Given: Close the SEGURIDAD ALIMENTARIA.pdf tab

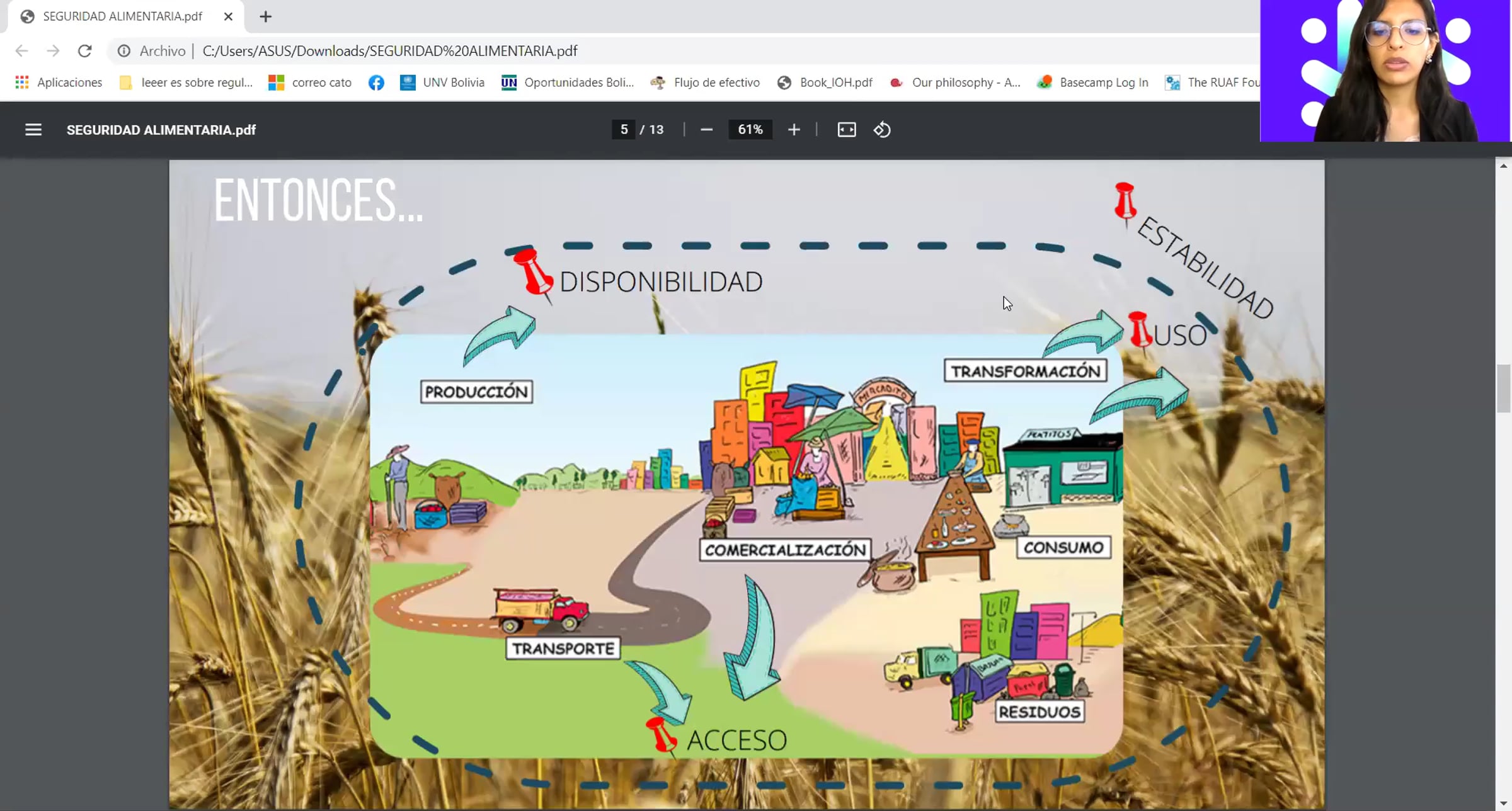Looking at the screenshot, I should click(228, 17).
